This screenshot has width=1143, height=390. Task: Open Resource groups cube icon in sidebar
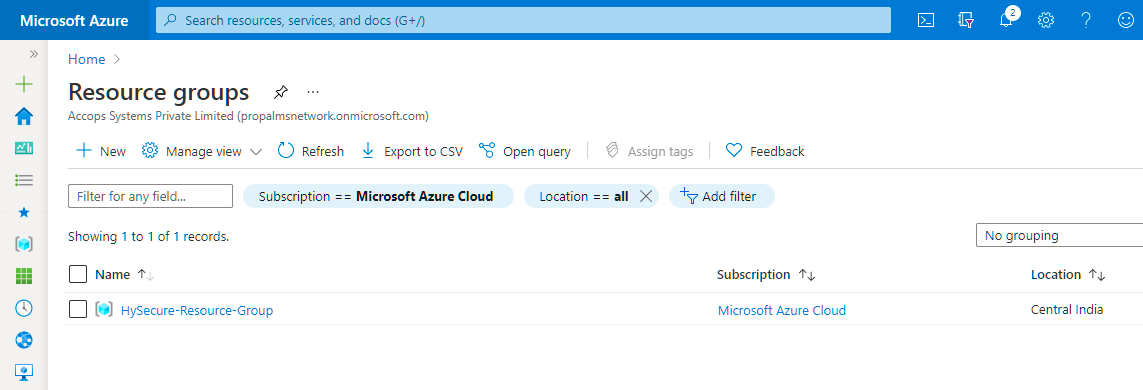click(x=24, y=244)
